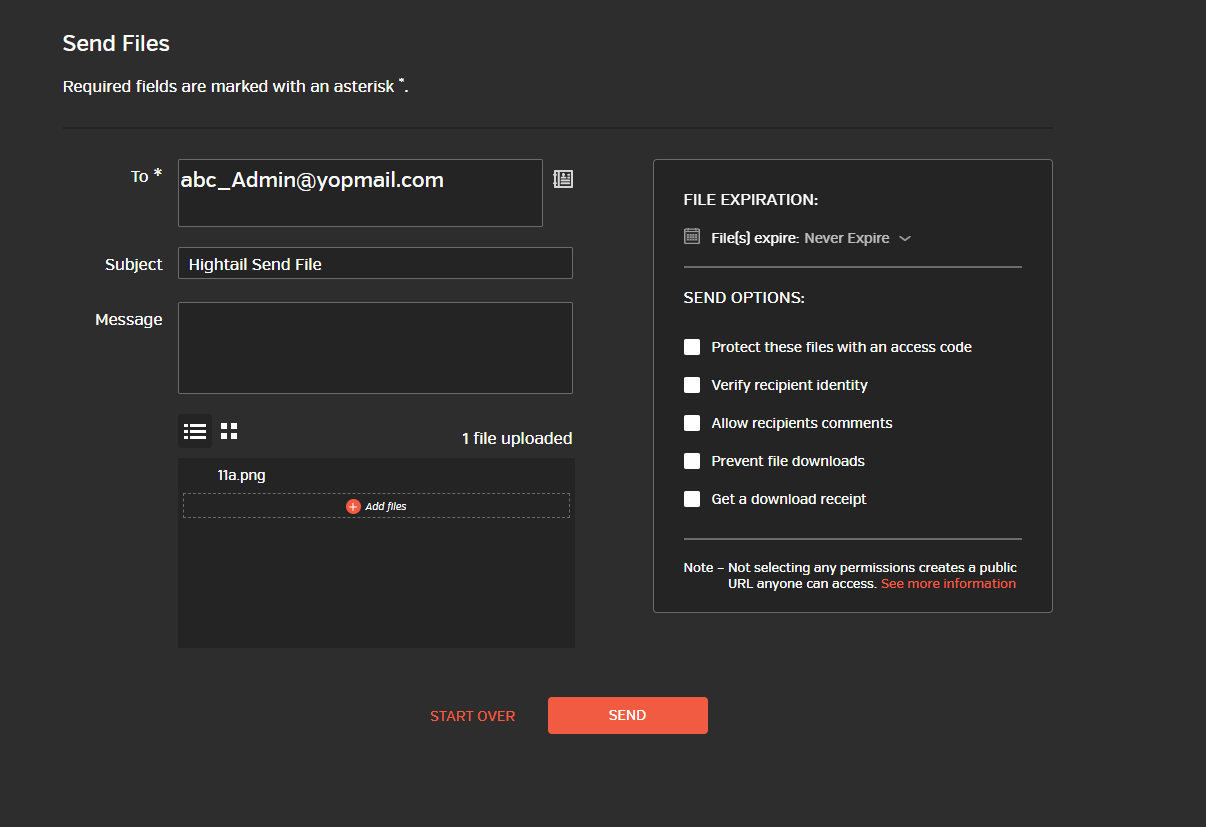Viewport: 1206px width, 827px height.
Task: Switch to grid view of uploaded files
Action: [x=229, y=431]
